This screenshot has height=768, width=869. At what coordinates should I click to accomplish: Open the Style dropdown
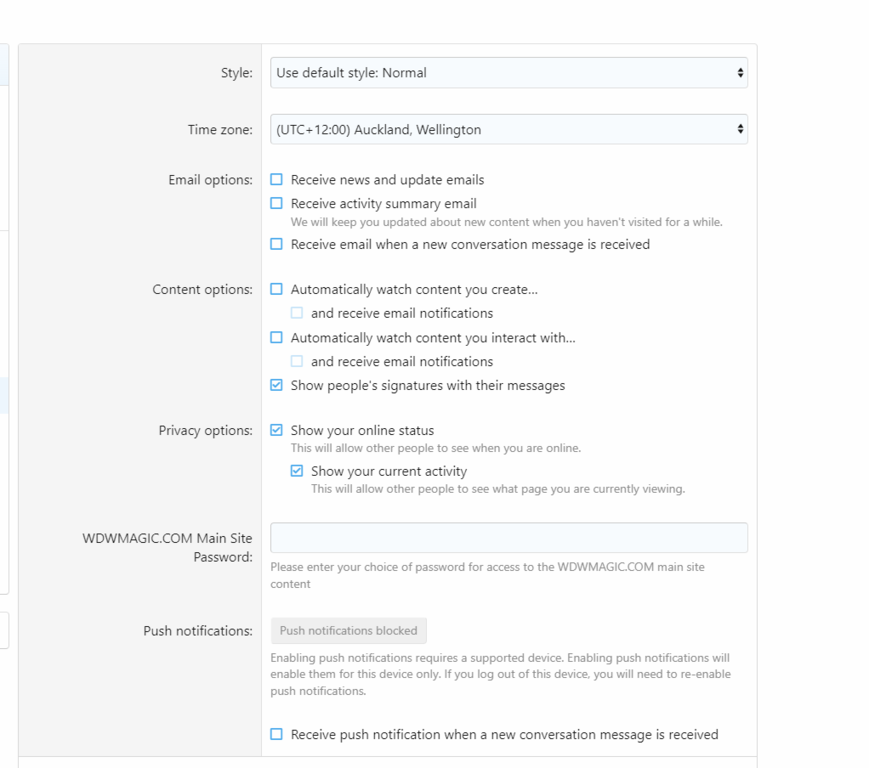[x=508, y=73]
